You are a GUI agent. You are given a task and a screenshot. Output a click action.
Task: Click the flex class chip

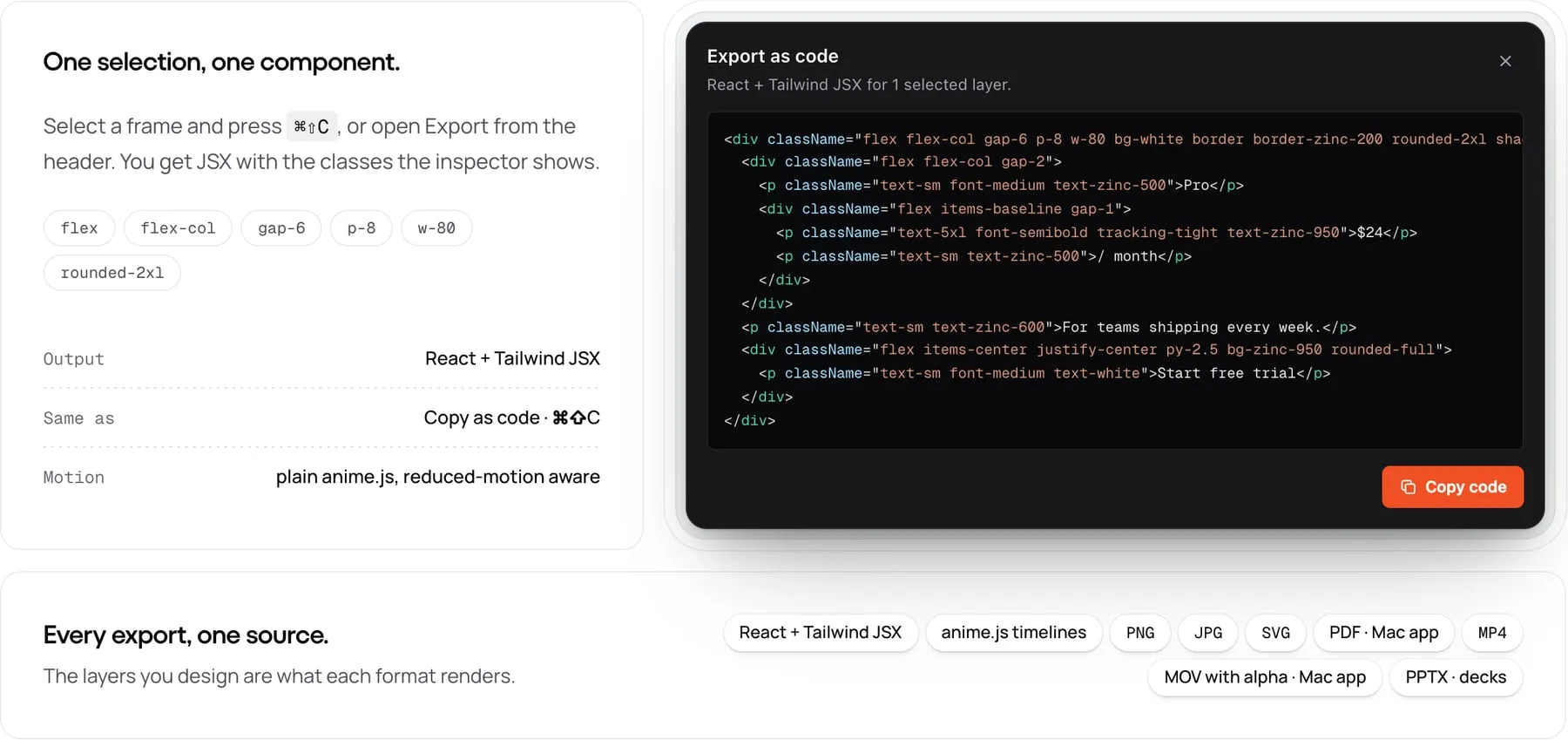79,228
